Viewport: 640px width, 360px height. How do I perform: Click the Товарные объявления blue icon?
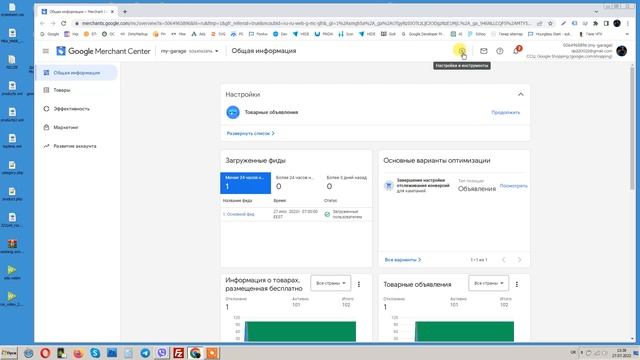tap(233, 112)
